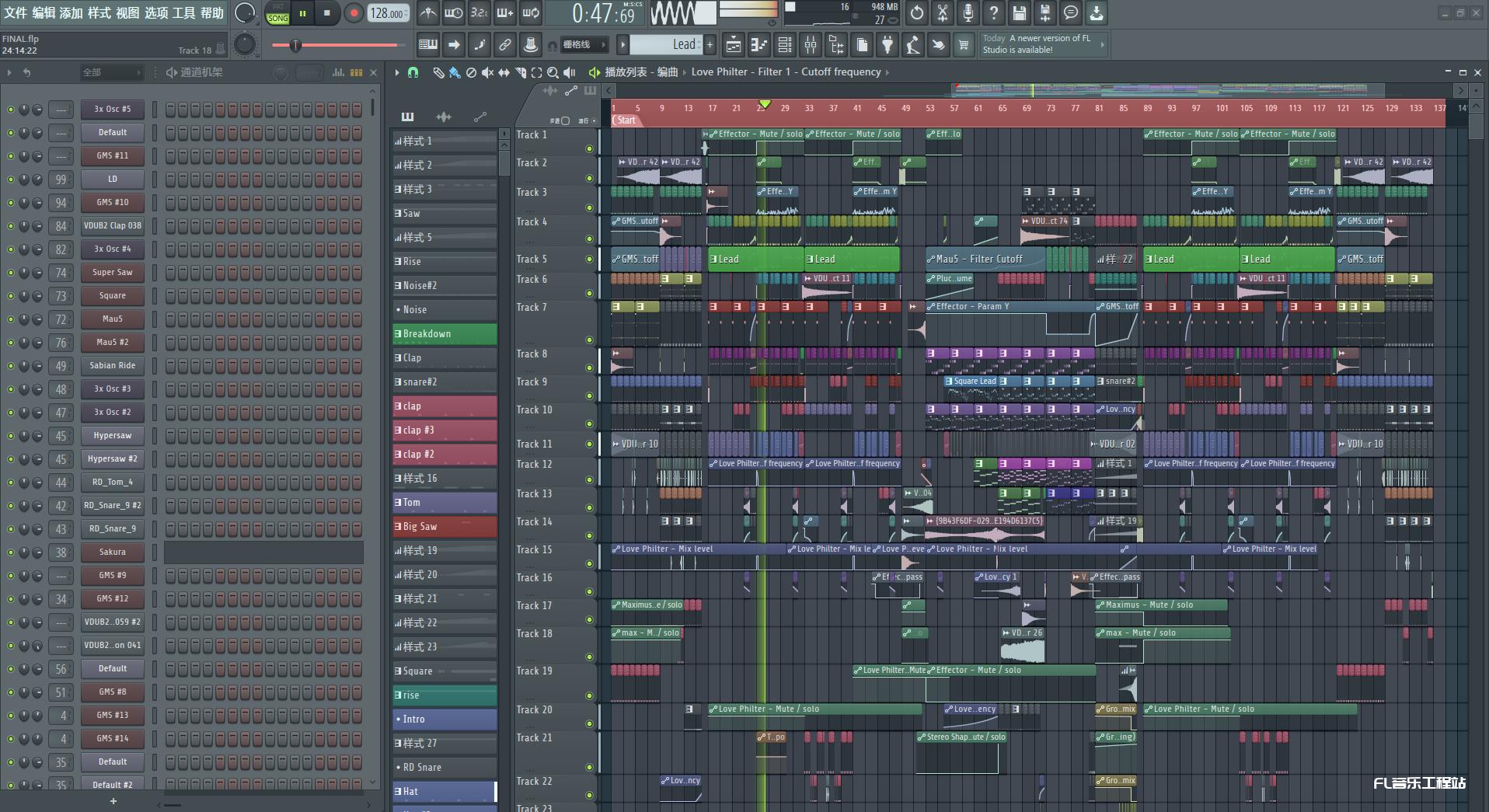Image resolution: width=1489 pixels, height=812 pixels.
Task: Add a channel with the rack plus
Action: [113, 801]
